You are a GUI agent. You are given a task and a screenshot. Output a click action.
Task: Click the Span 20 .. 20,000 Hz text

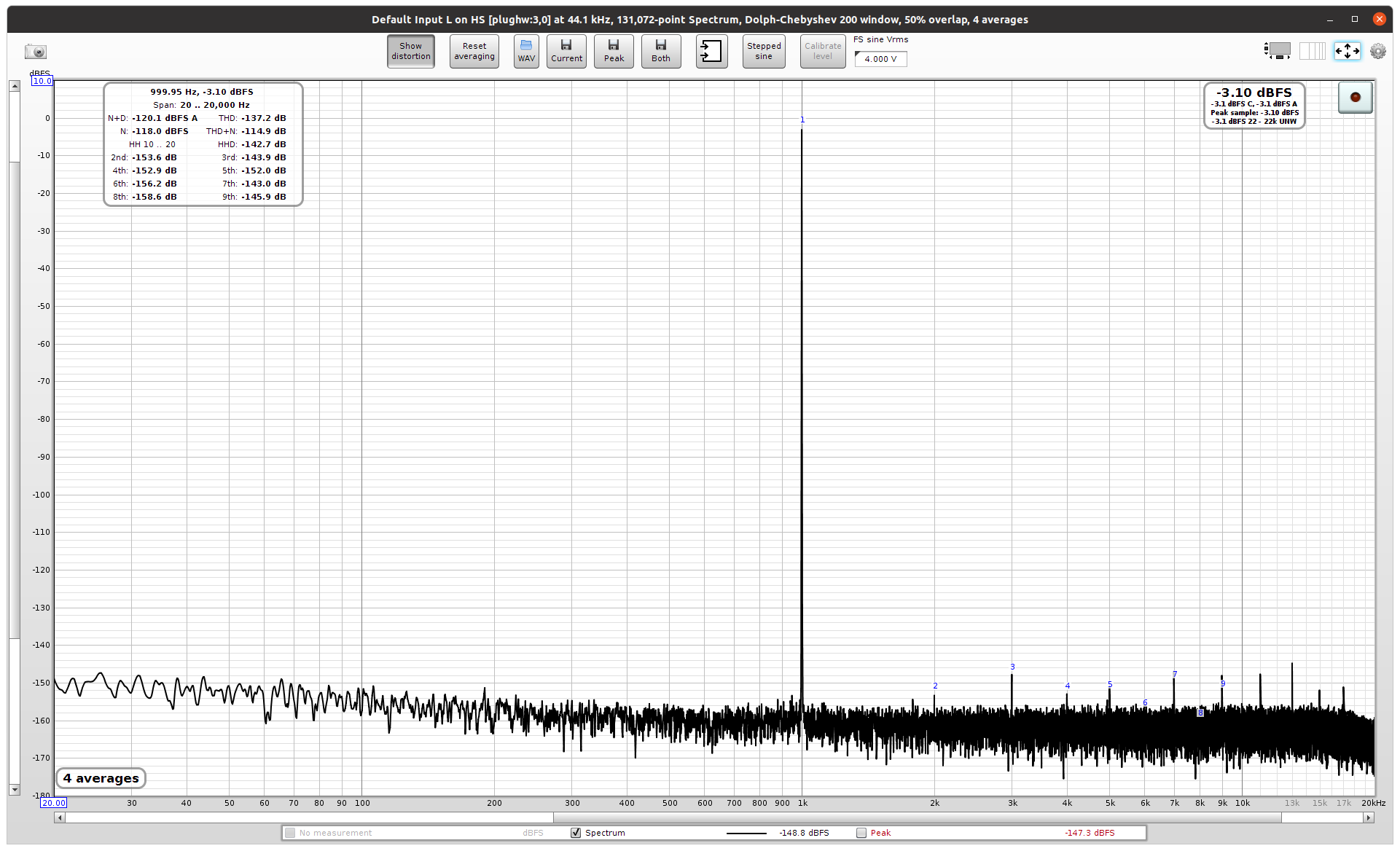click(201, 105)
